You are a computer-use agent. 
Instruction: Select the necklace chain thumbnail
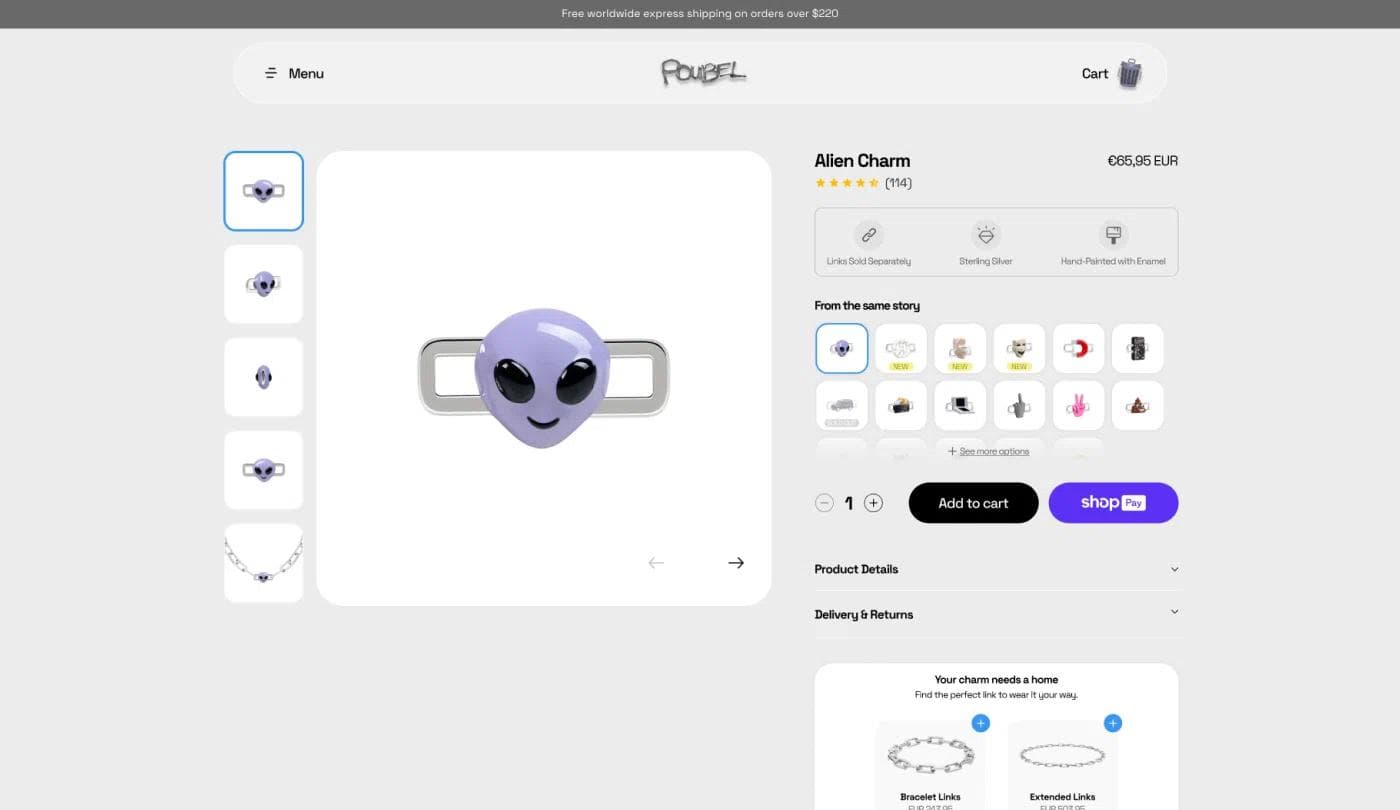(263, 562)
